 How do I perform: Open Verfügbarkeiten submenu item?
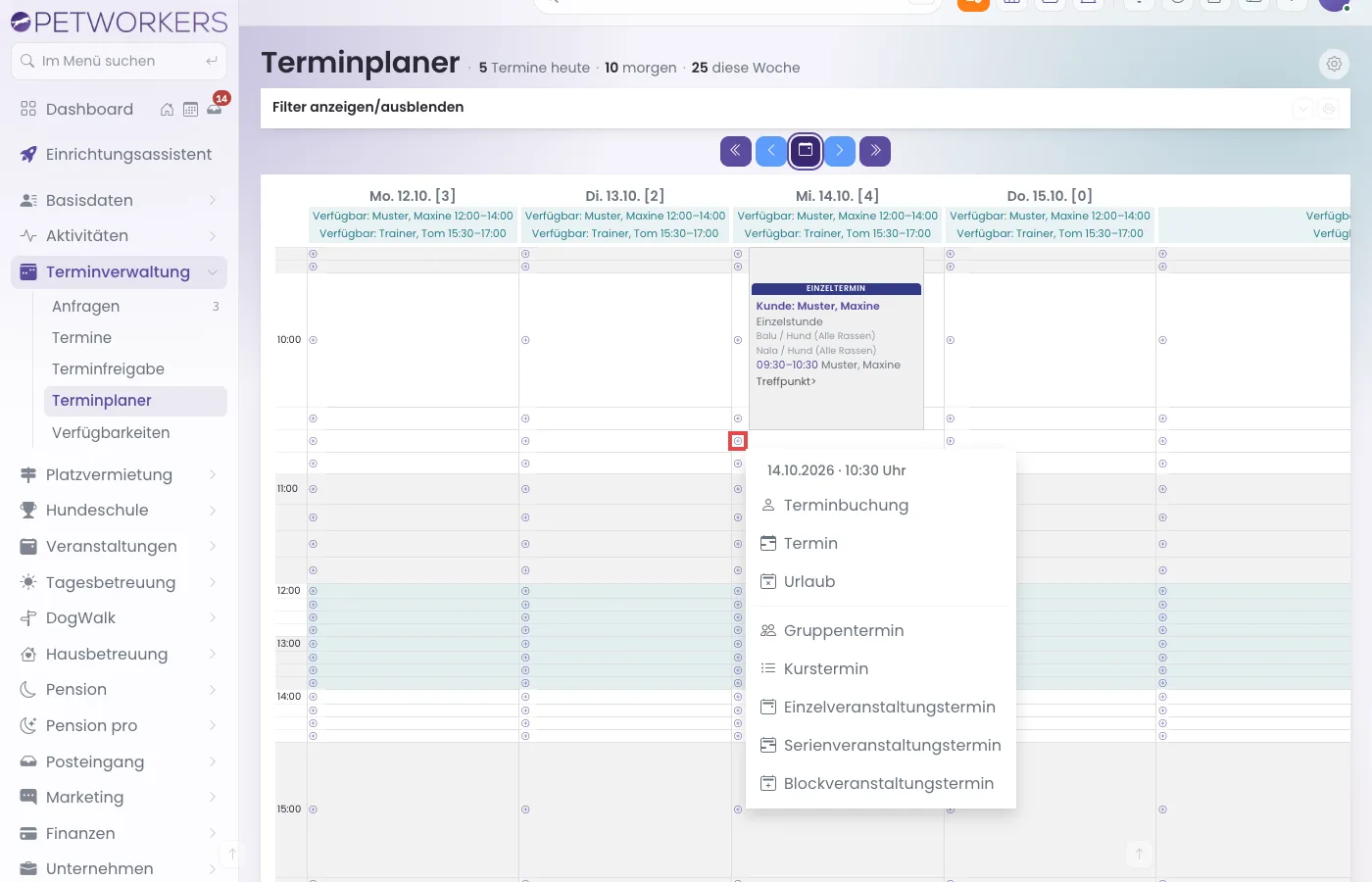[135, 432]
